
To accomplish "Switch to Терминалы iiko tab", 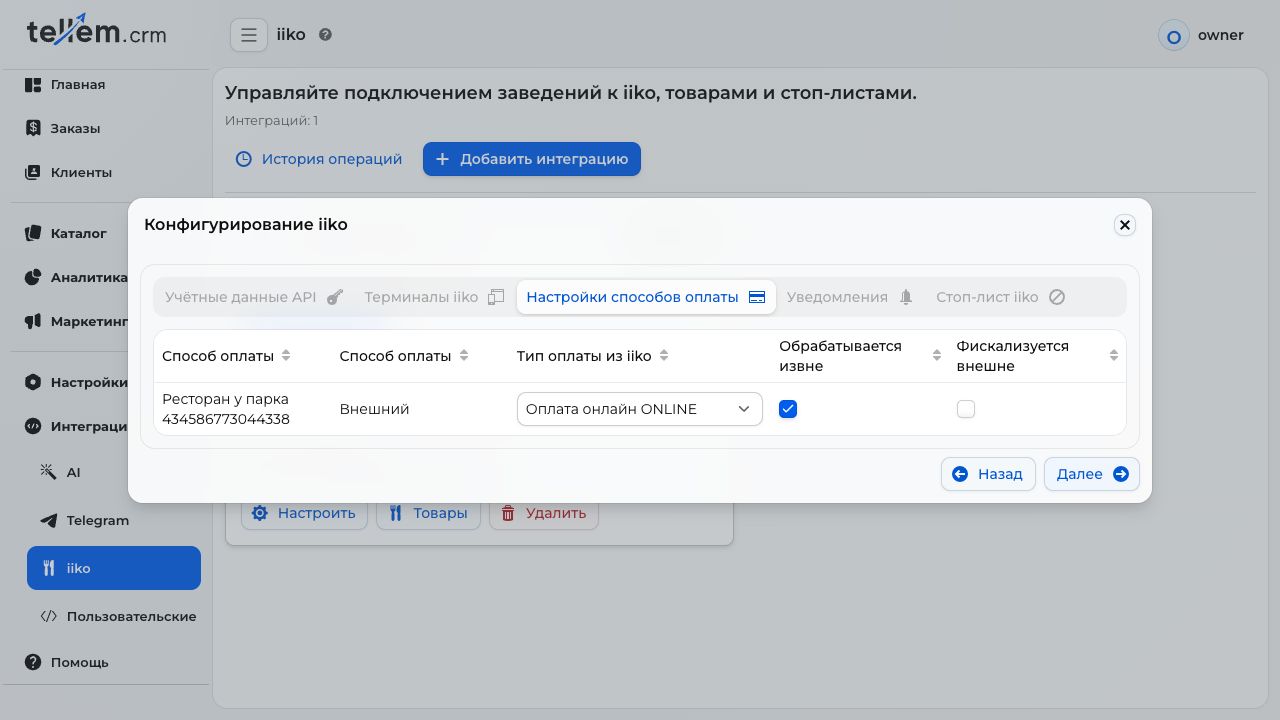I will pos(434,297).
